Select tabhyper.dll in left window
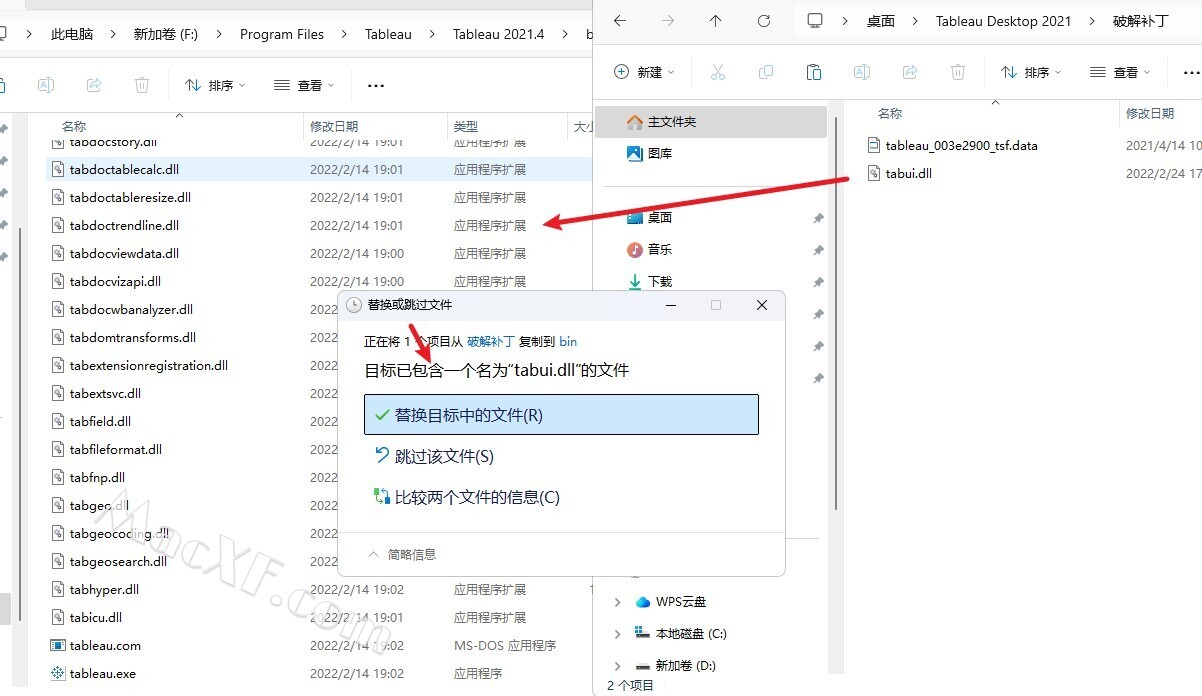Image resolution: width=1202 pixels, height=696 pixels. pyautogui.click(x=104, y=590)
